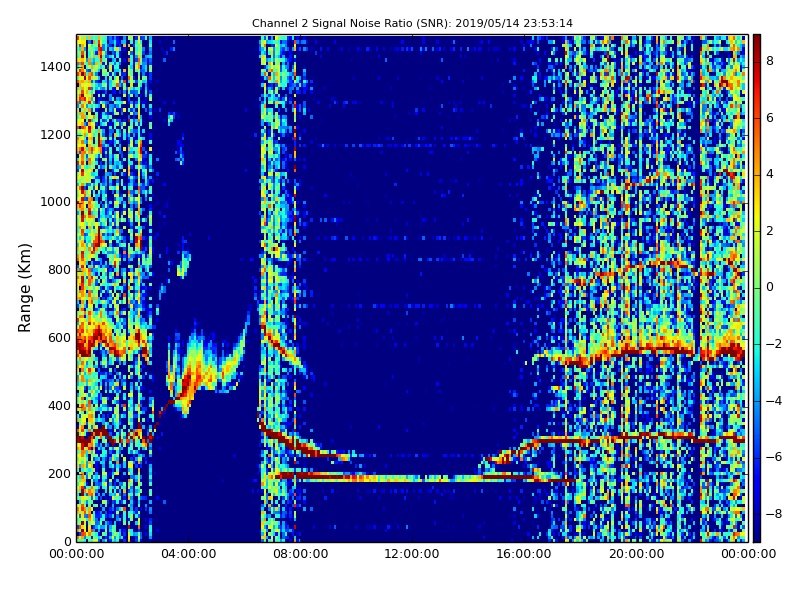This screenshot has height=600, width=800.
Task: Click the rightmost 00:00:00 time axis label
Action: pos(748,554)
